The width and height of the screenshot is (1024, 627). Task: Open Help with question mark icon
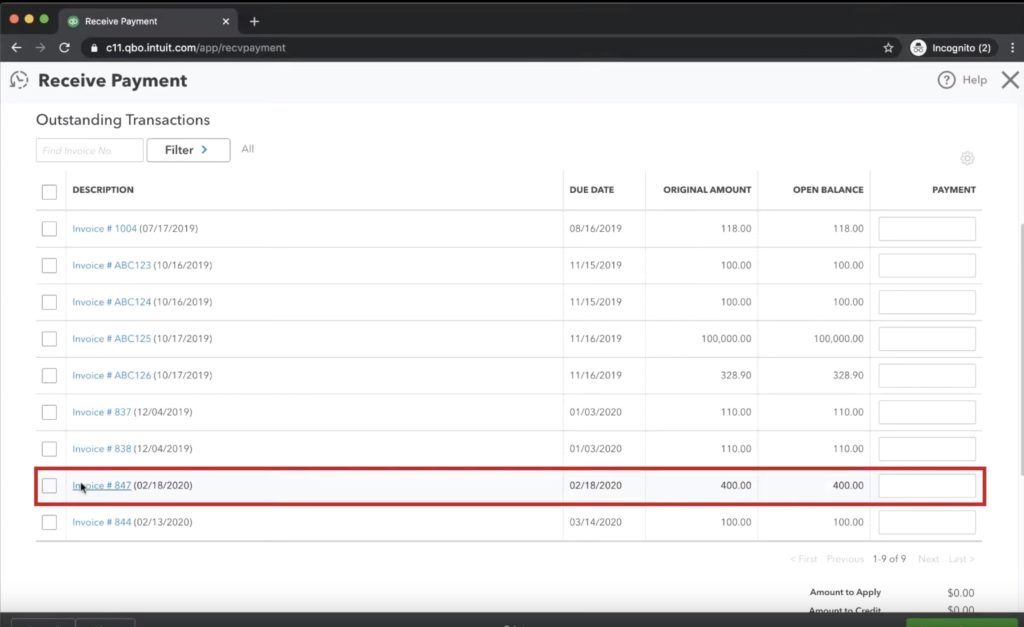946,80
